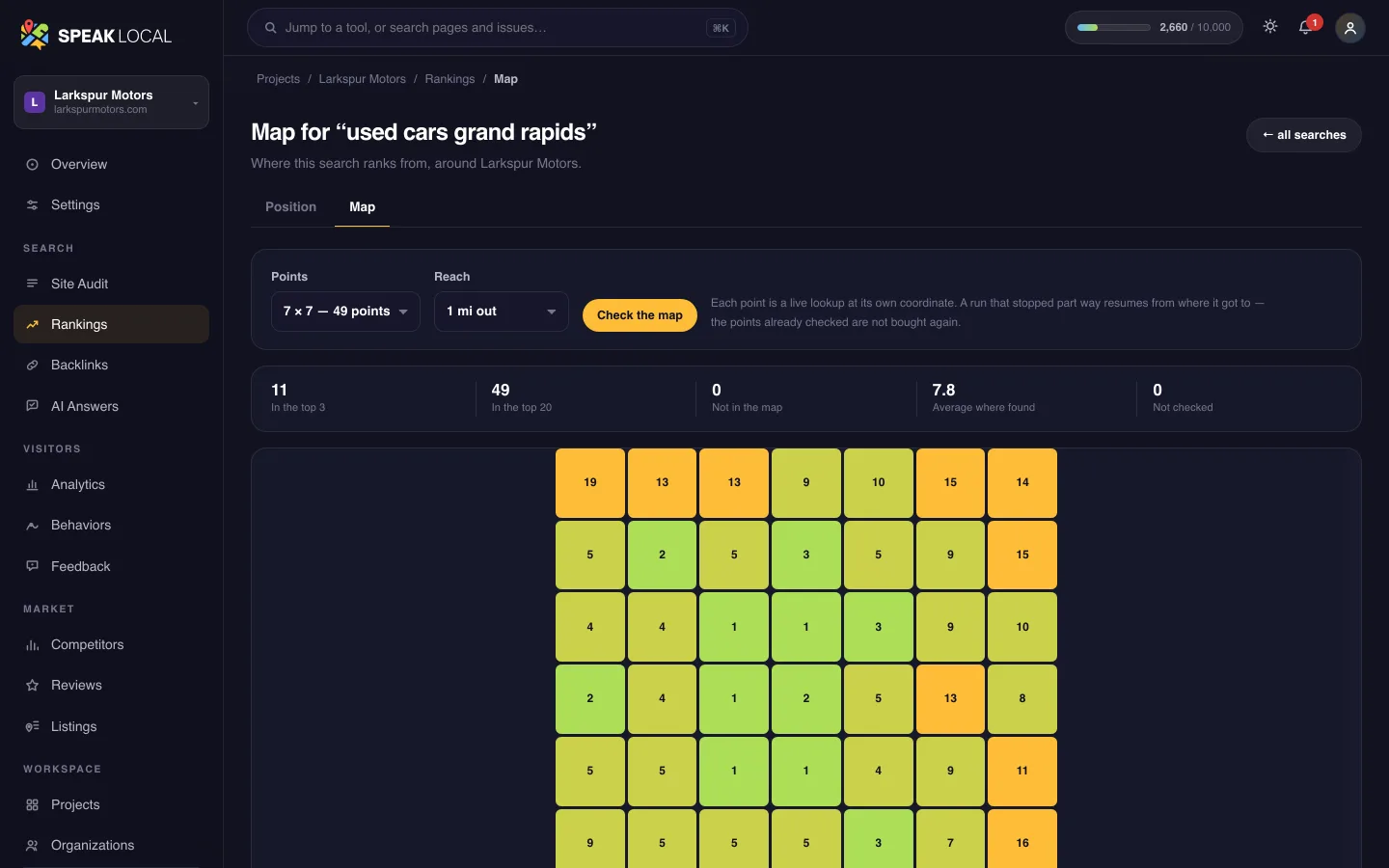Toggle the light/dark theme sun icon

(x=1270, y=27)
